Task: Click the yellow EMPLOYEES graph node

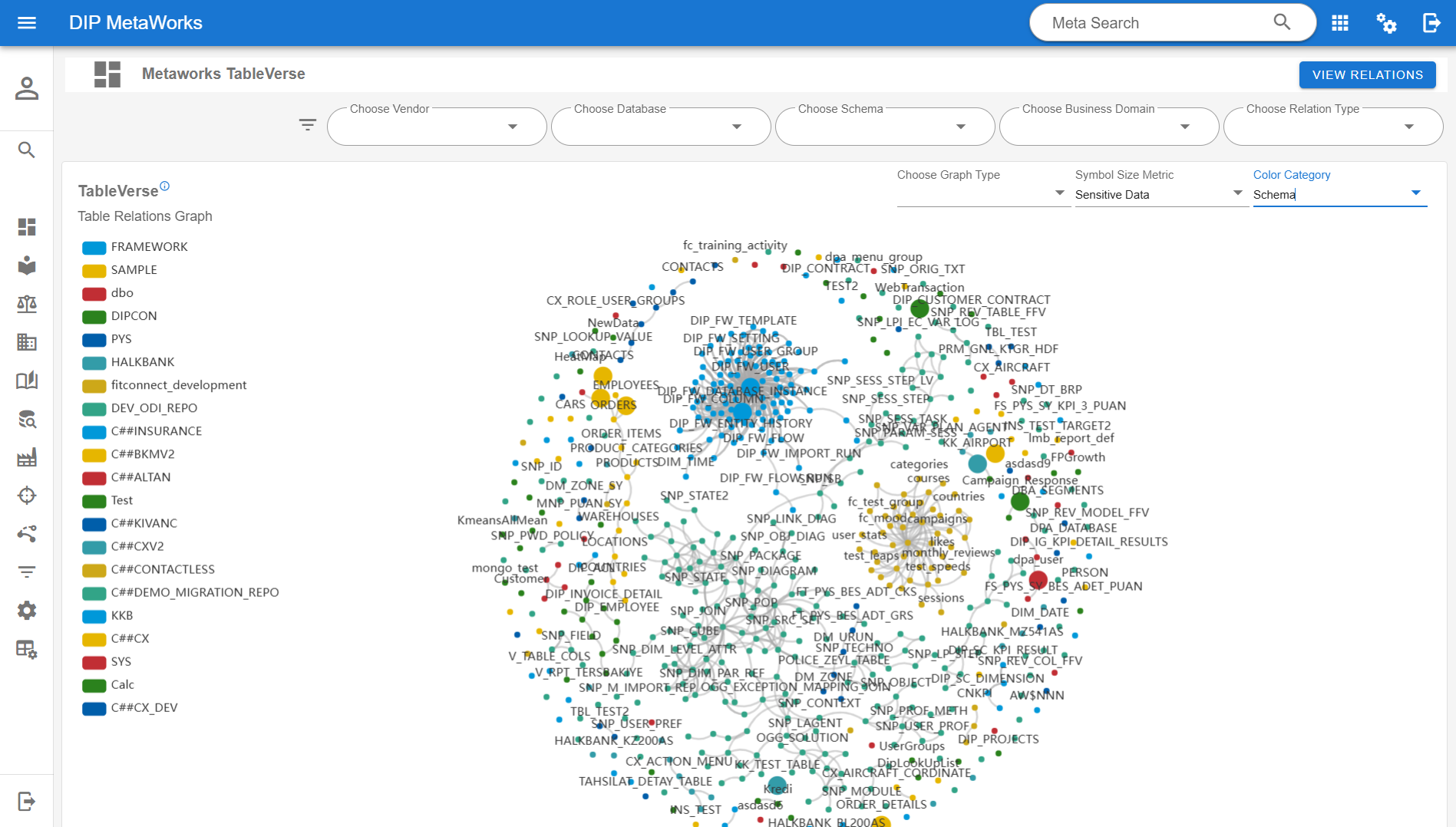Action: click(603, 377)
